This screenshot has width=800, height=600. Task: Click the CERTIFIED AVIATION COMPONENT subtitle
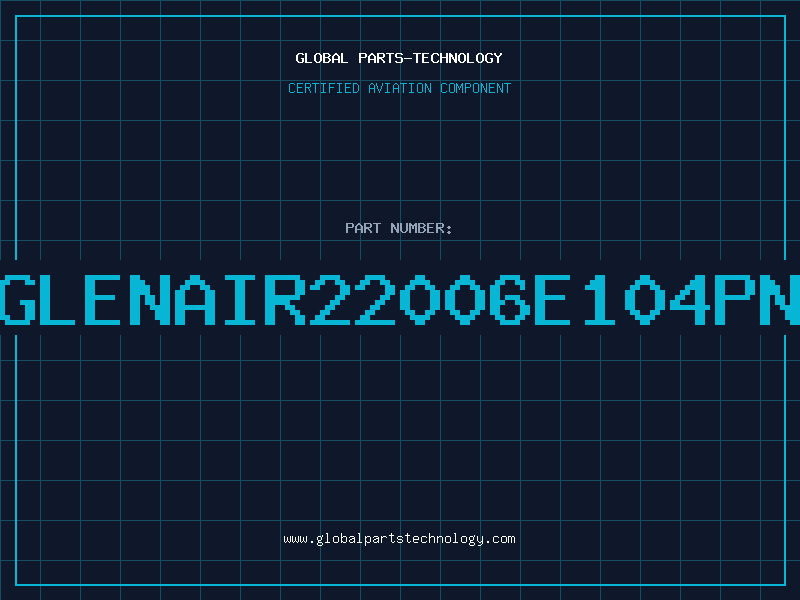pyautogui.click(x=399, y=88)
